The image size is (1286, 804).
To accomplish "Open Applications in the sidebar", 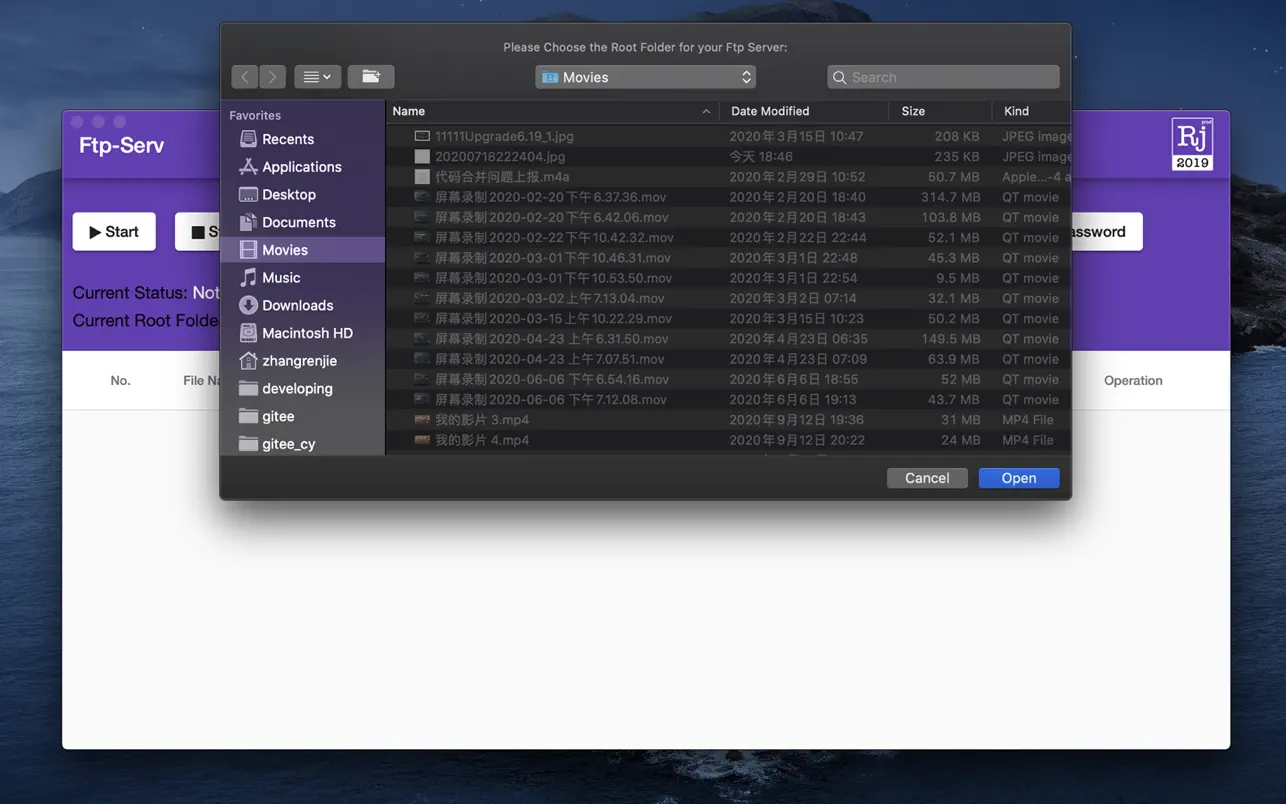I will pos(301,167).
